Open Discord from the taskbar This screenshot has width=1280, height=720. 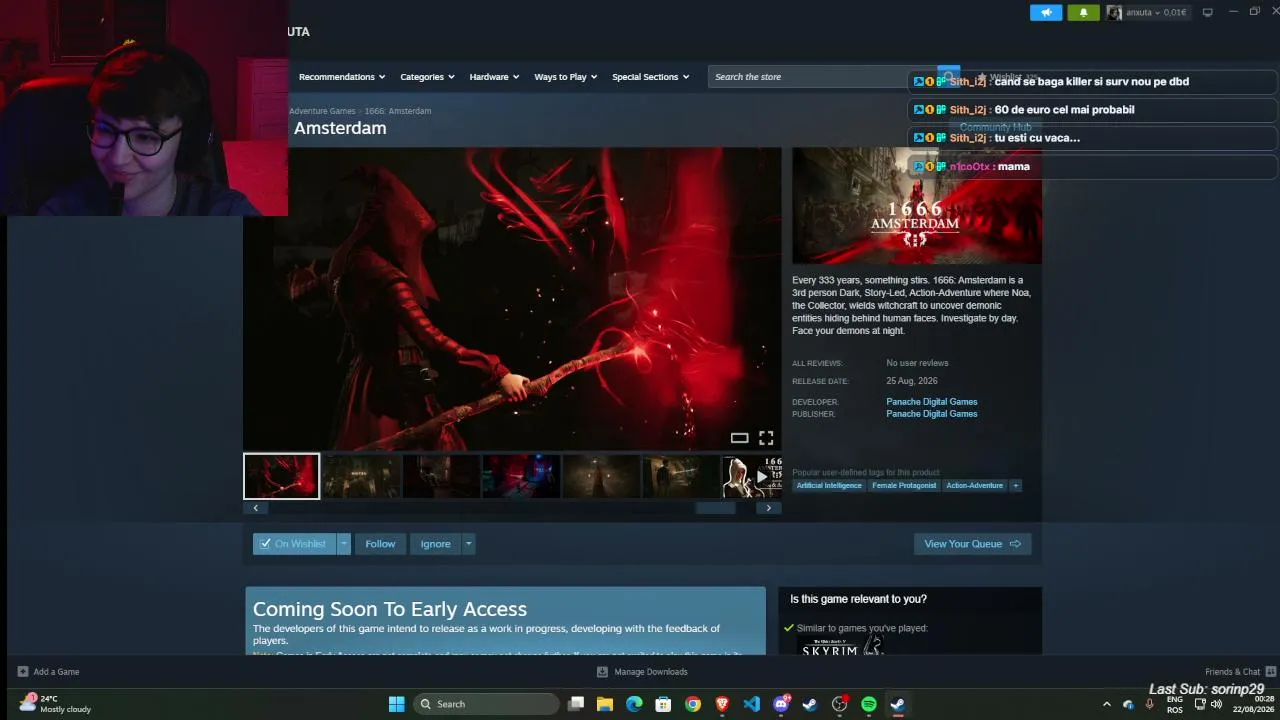coord(781,704)
